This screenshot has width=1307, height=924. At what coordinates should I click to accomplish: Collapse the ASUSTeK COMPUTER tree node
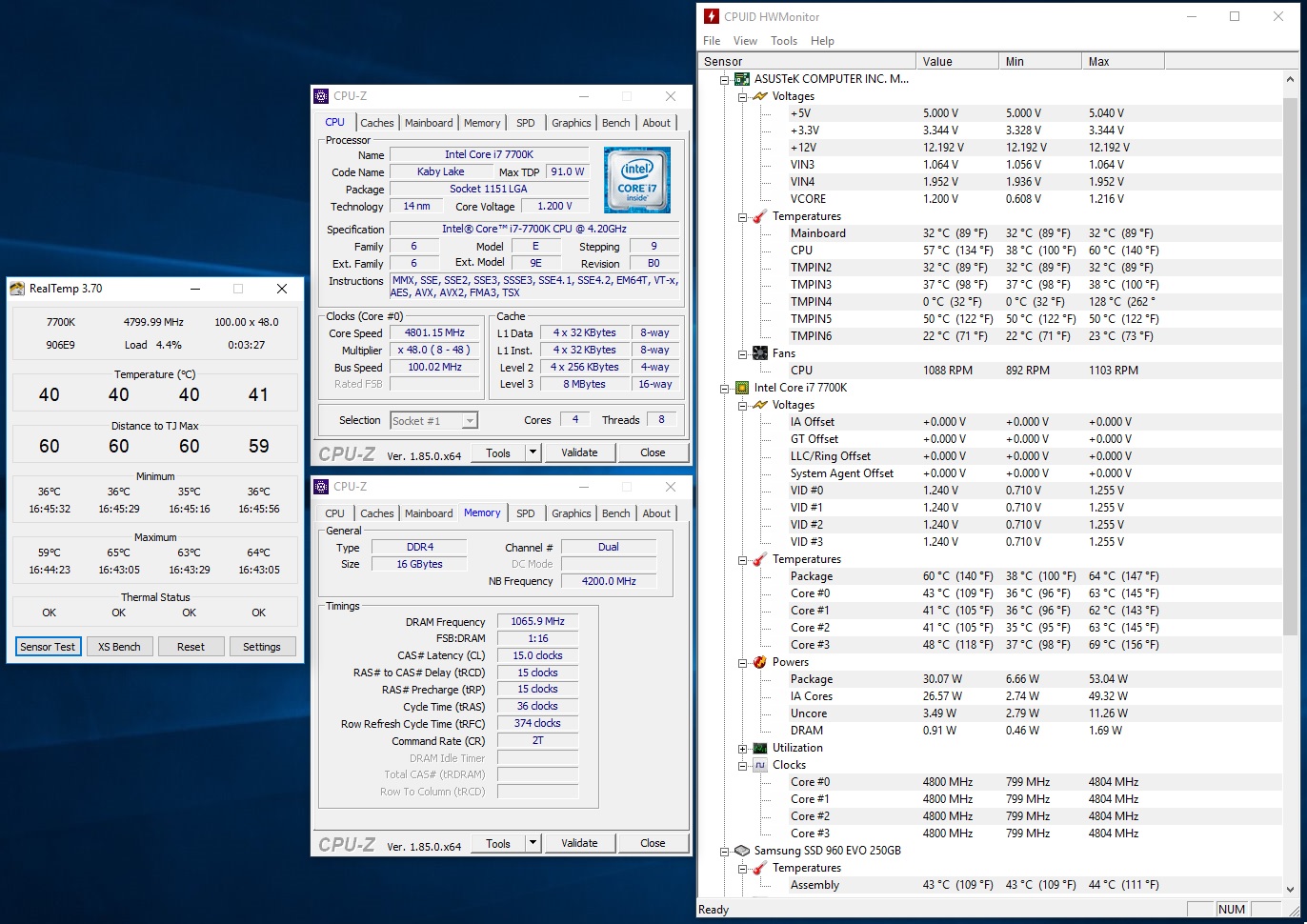tap(724, 80)
